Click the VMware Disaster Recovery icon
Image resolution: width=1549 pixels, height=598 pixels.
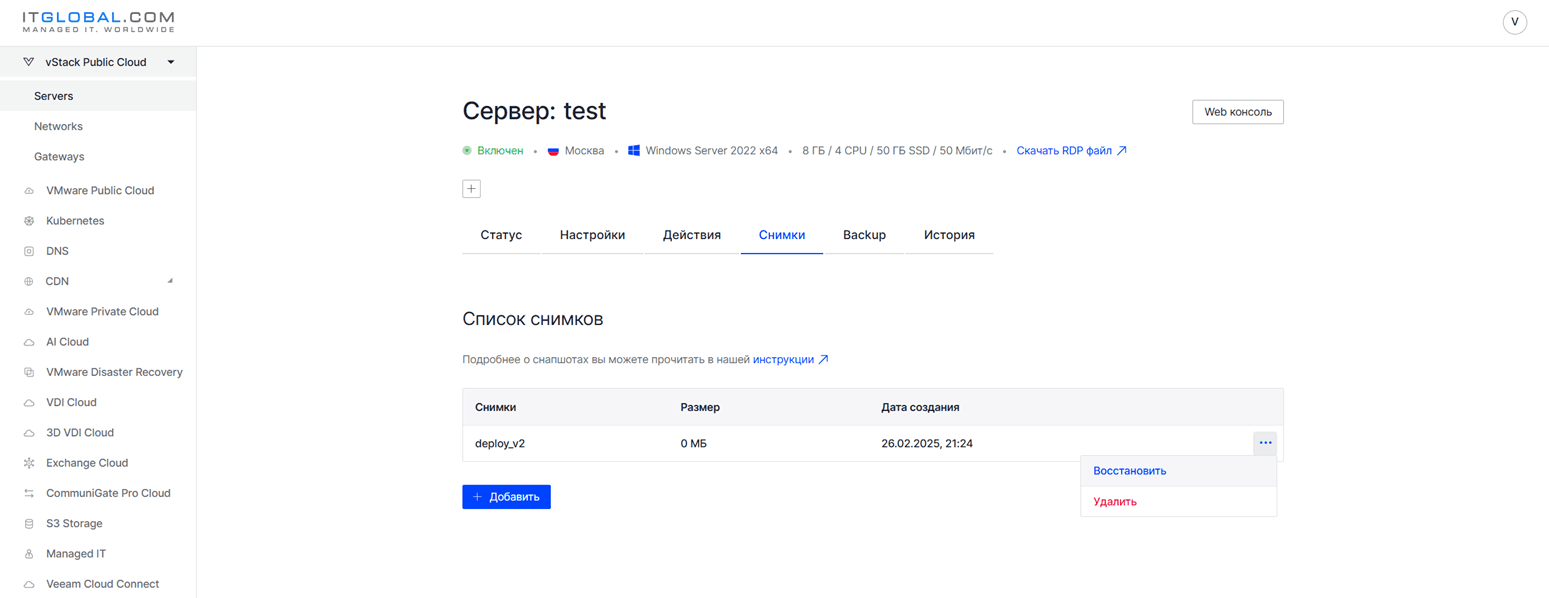[29, 372]
